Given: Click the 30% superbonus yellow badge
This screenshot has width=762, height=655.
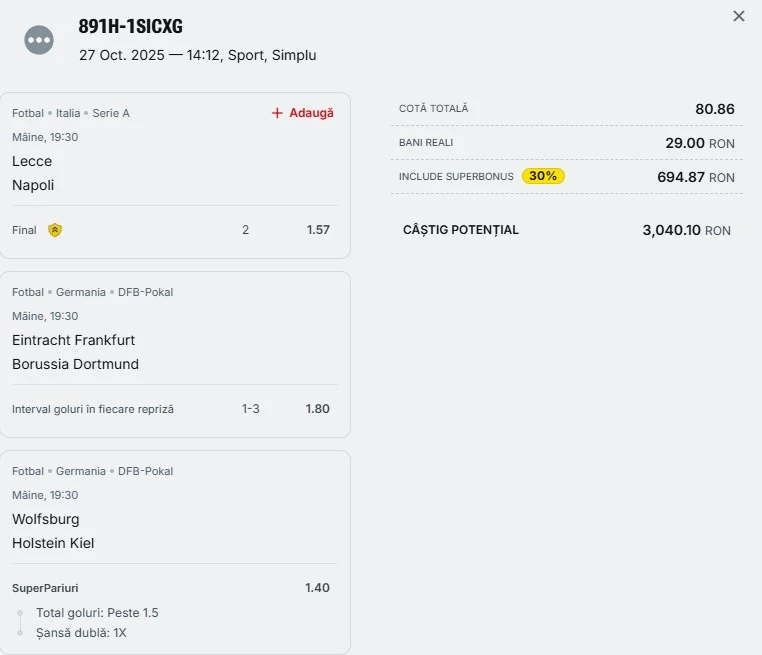Looking at the screenshot, I should pyautogui.click(x=543, y=176).
